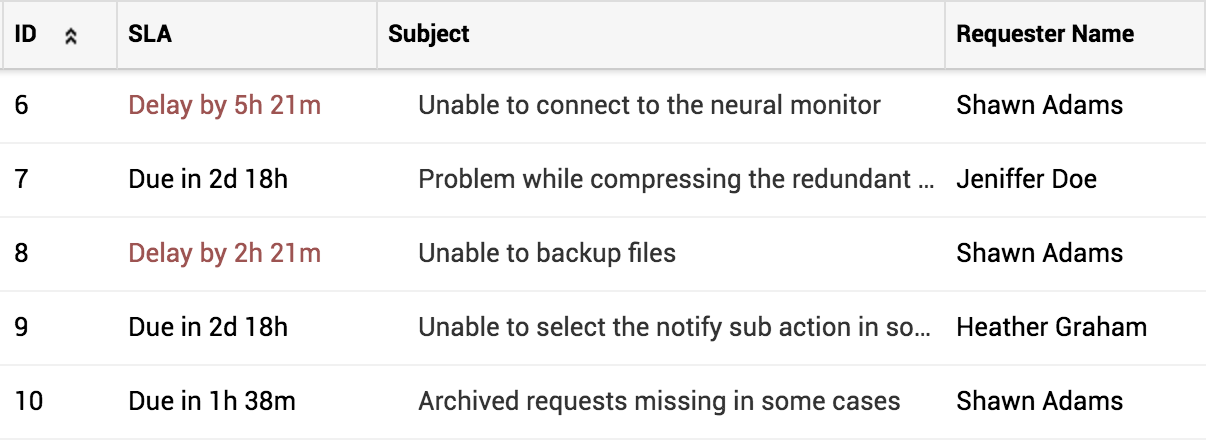Open the 'Unable to backup files' request

[547, 254]
